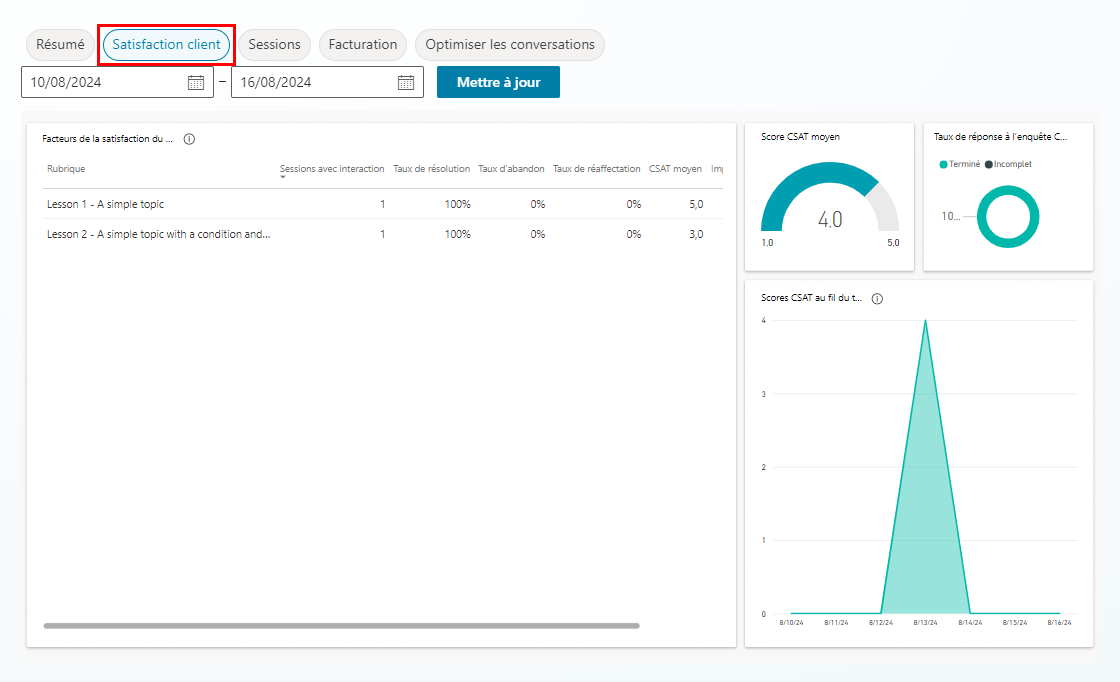Sort by CSAT moyen column header
The image size is (1120, 682).
[x=675, y=169]
